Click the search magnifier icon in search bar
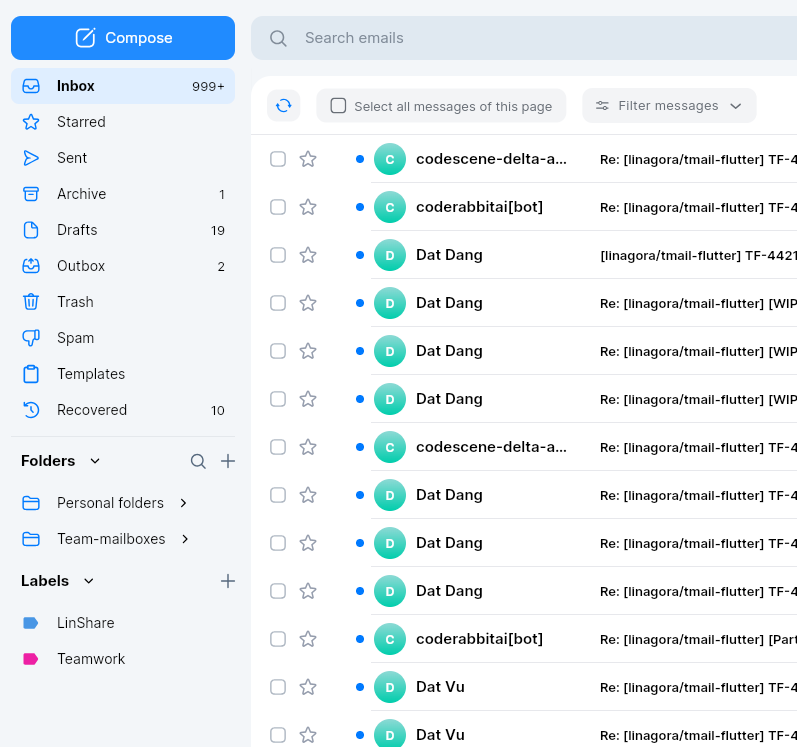Screen dimensions: 797x747 tap(278, 38)
